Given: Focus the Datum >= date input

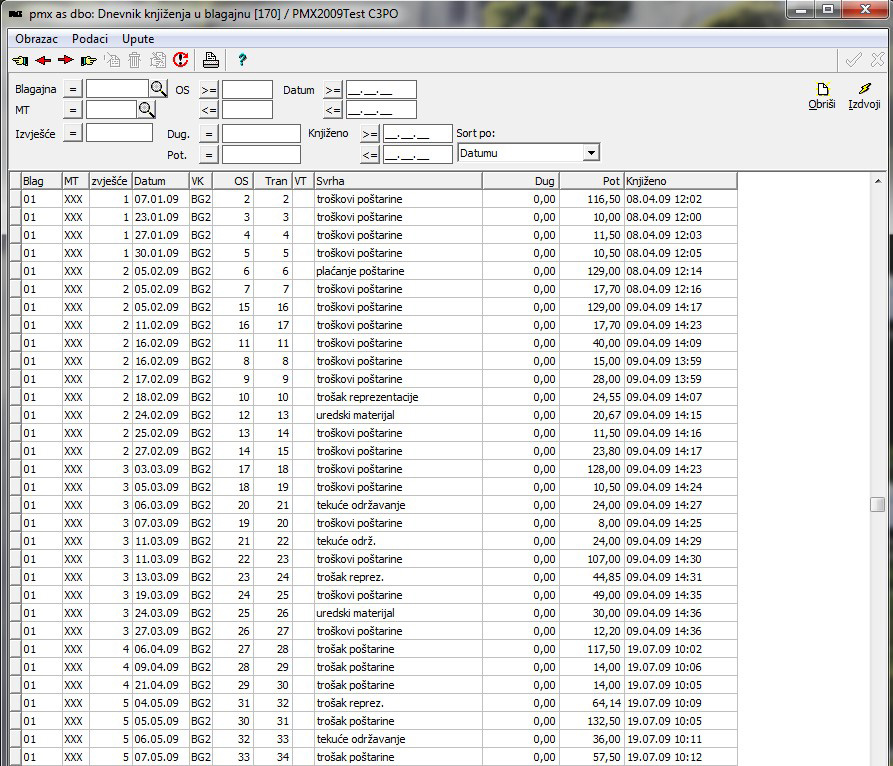Looking at the screenshot, I should [x=381, y=89].
